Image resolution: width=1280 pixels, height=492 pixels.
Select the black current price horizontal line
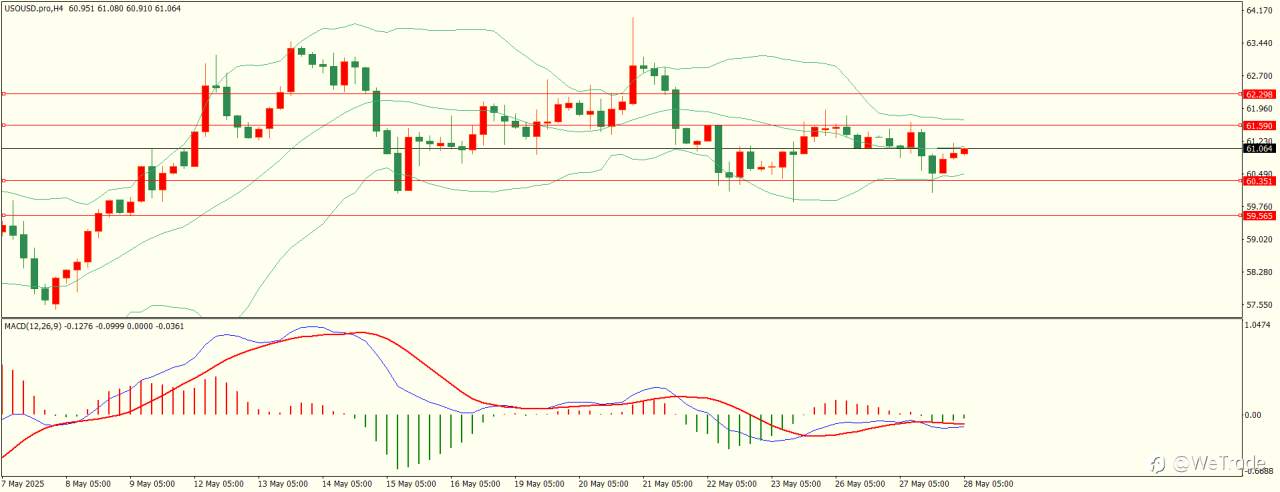pos(620,149)
